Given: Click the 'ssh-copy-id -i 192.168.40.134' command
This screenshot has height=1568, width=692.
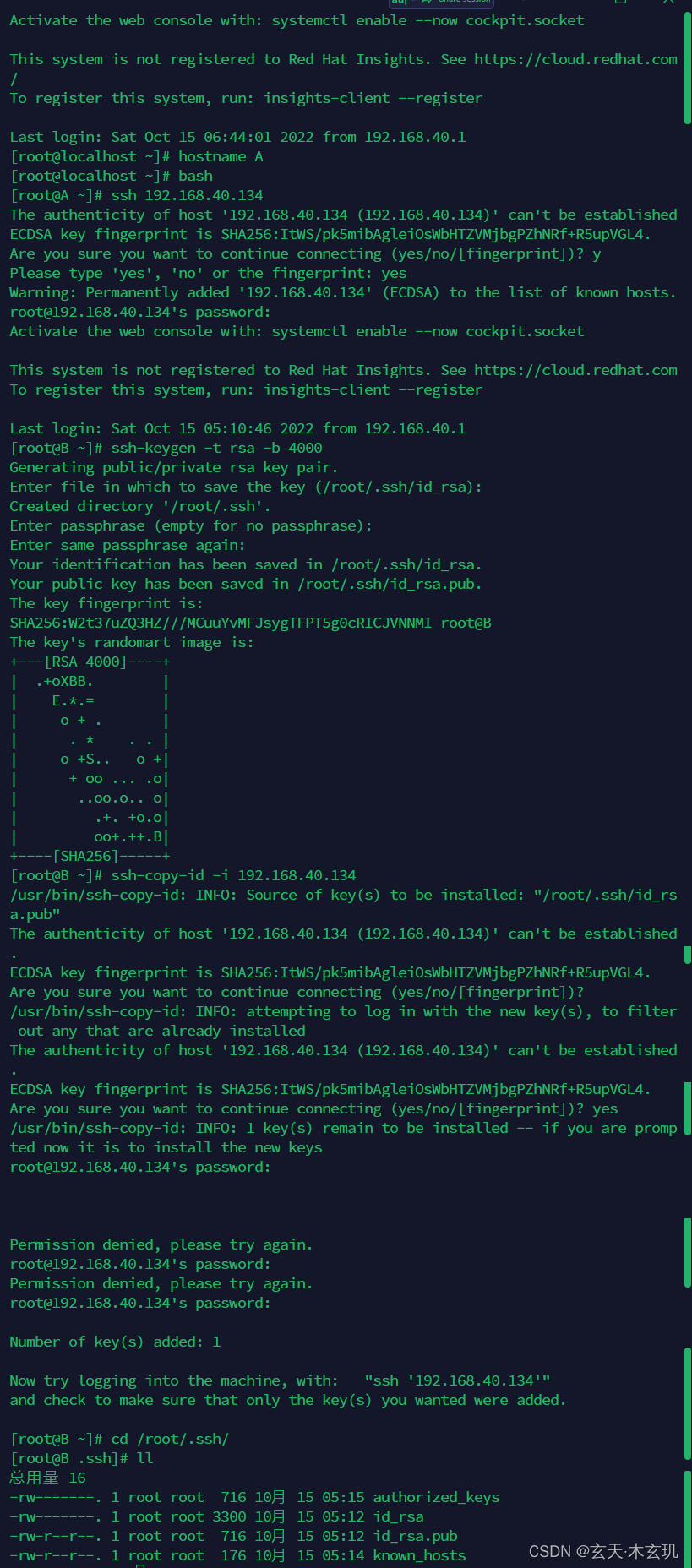Looking at the screenshot, I should [x=233, y=875].
